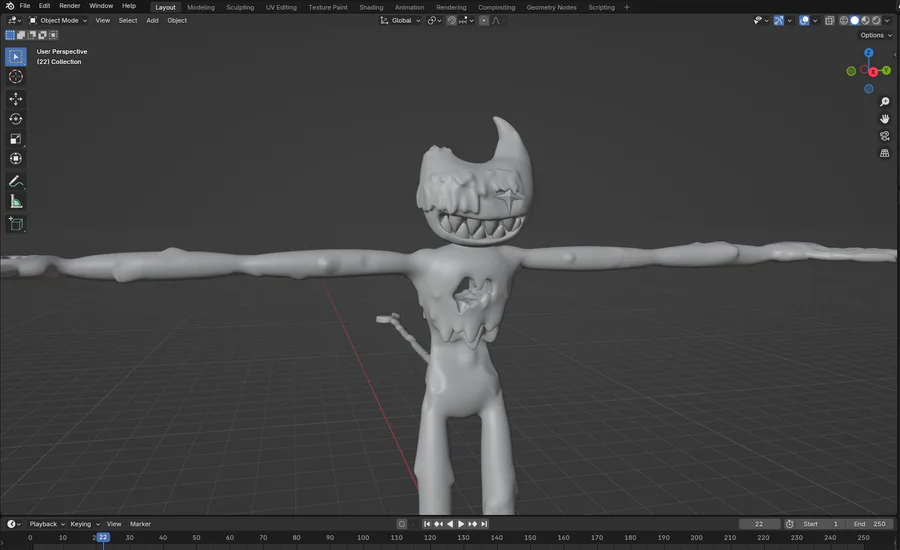Toggle the camera view icon
Screen dimensions: 900x550
[885, 136]
